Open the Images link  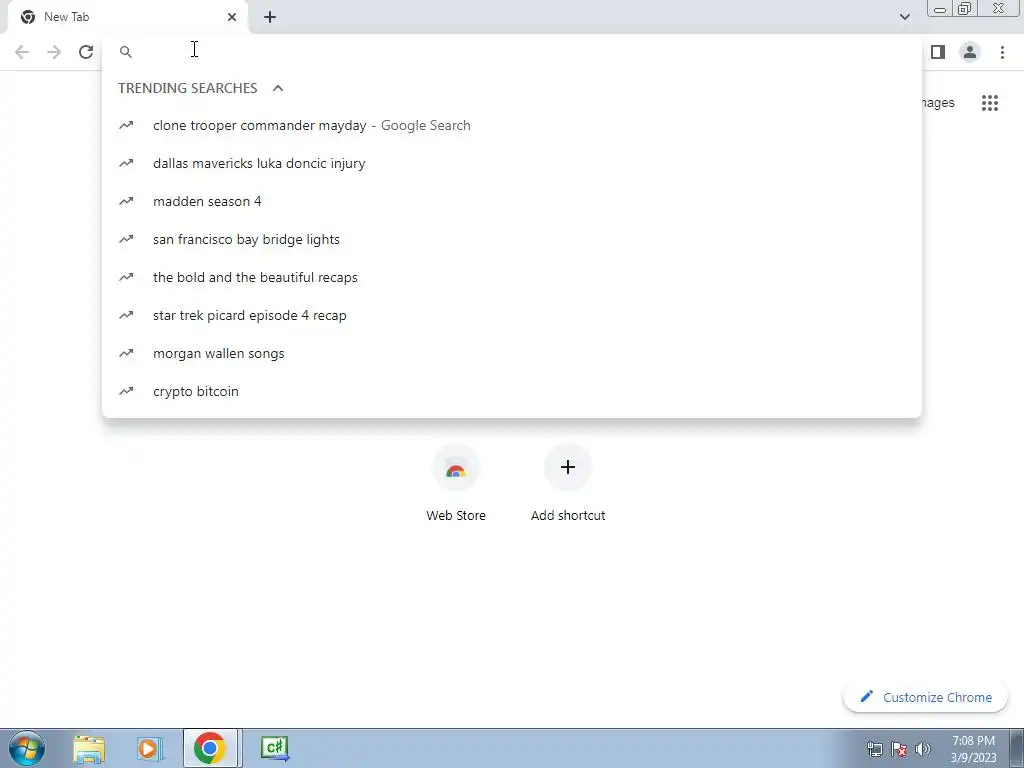click(938, 103)
